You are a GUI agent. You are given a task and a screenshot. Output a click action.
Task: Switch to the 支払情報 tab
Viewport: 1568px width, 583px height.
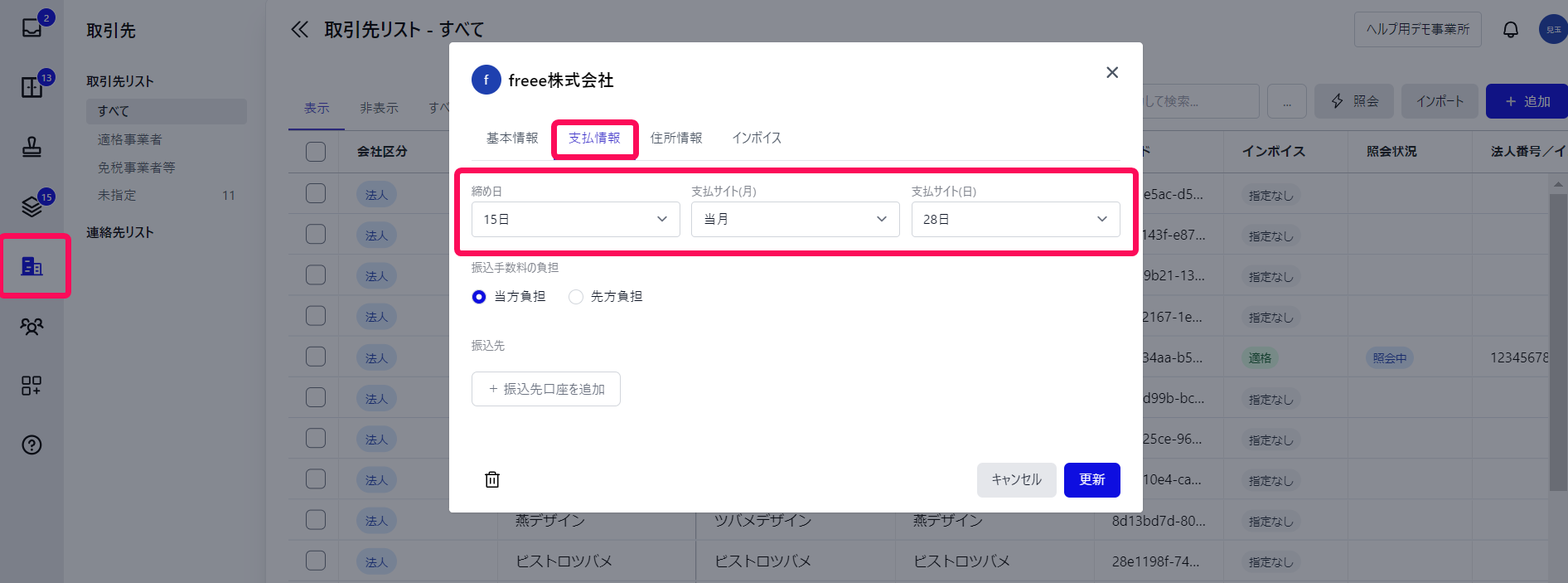click(x=594, y=138)
